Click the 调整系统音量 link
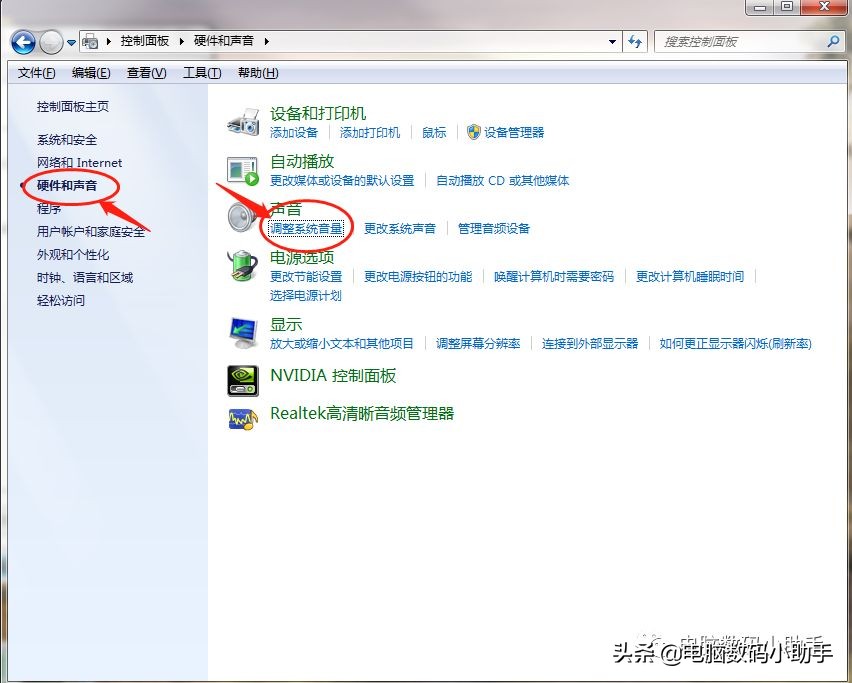Image resolution: width=852 pixels, height=683 pixels. (x=306, y=228)
